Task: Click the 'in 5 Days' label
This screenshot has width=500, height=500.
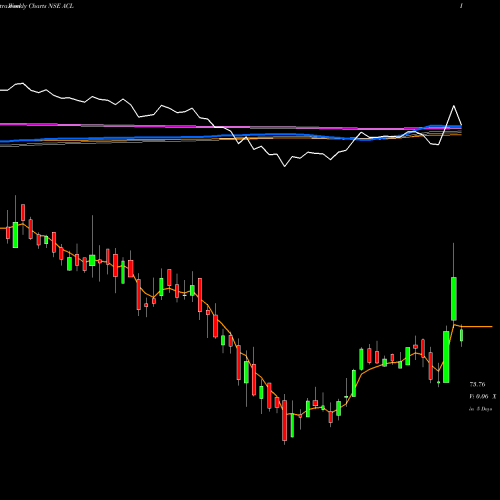Action: click(481, 409)
